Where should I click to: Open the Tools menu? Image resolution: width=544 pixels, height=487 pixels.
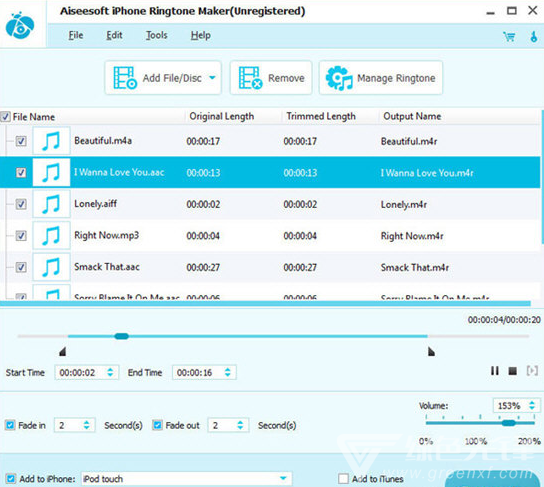(x=156, y=35)
